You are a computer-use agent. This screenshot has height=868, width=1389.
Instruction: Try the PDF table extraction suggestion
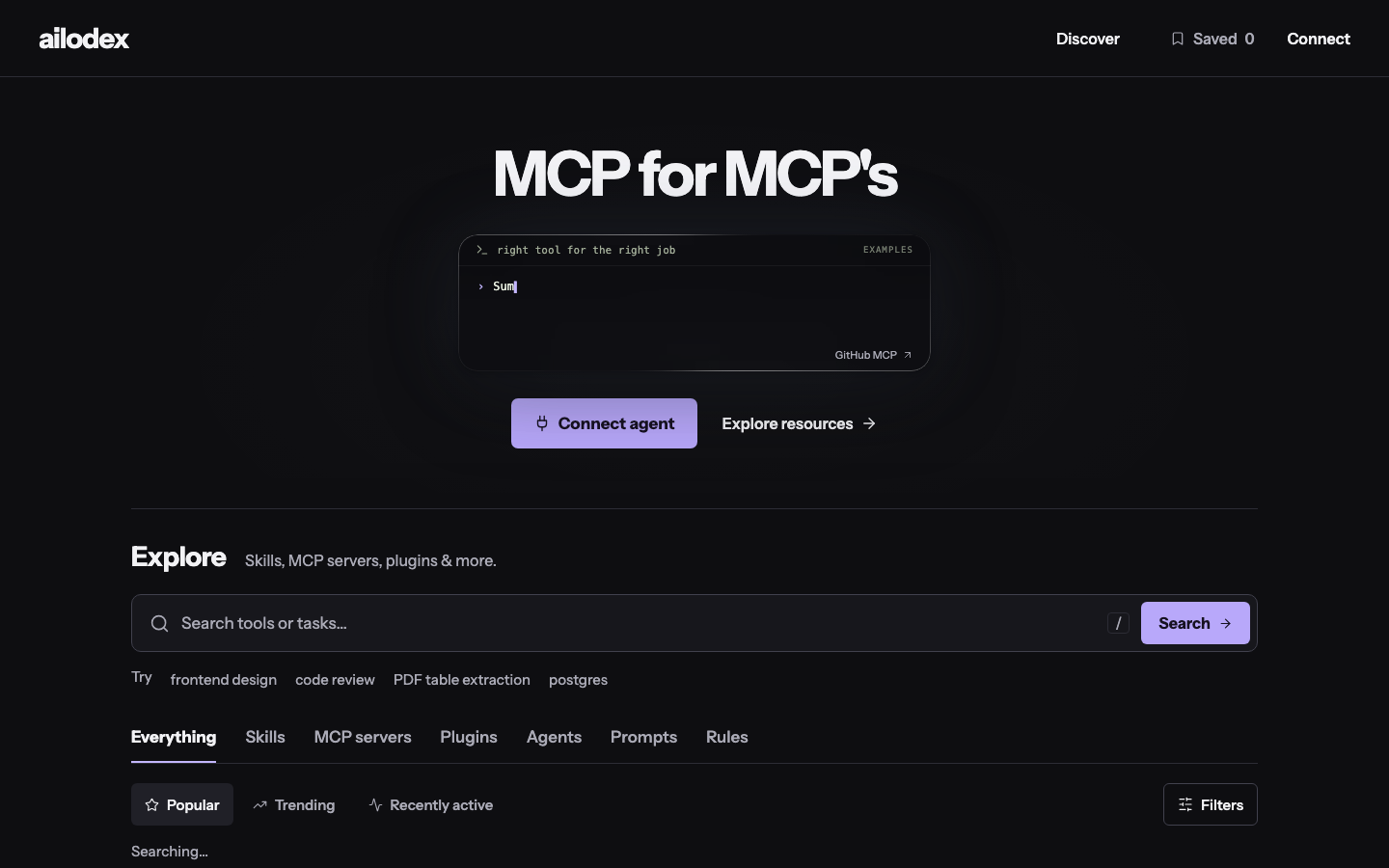(462, 680)
